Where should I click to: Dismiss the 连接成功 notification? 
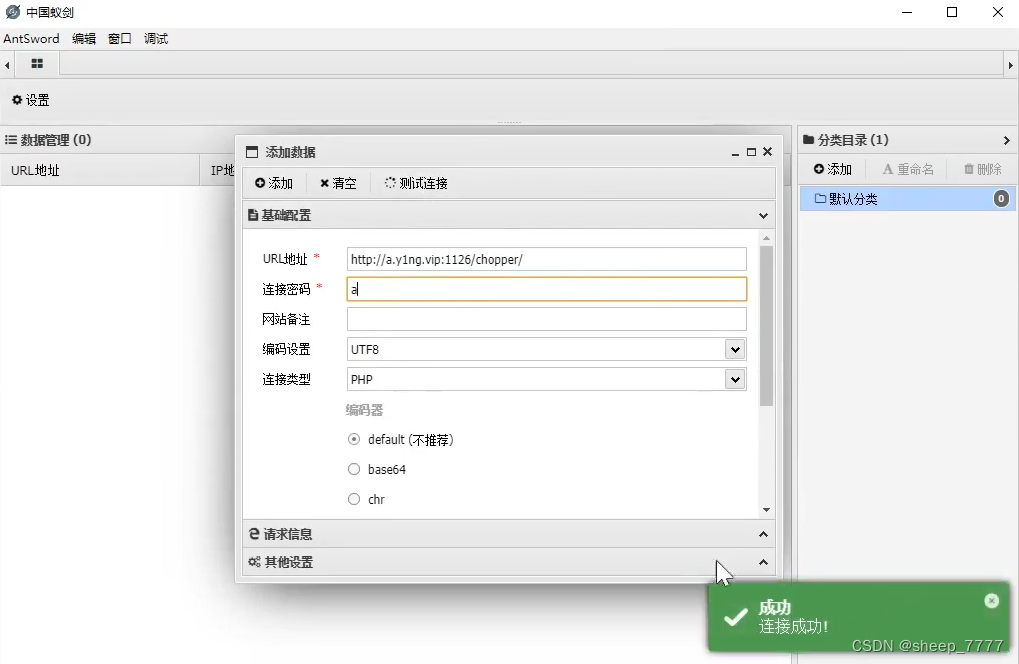(x=992, y=600)
